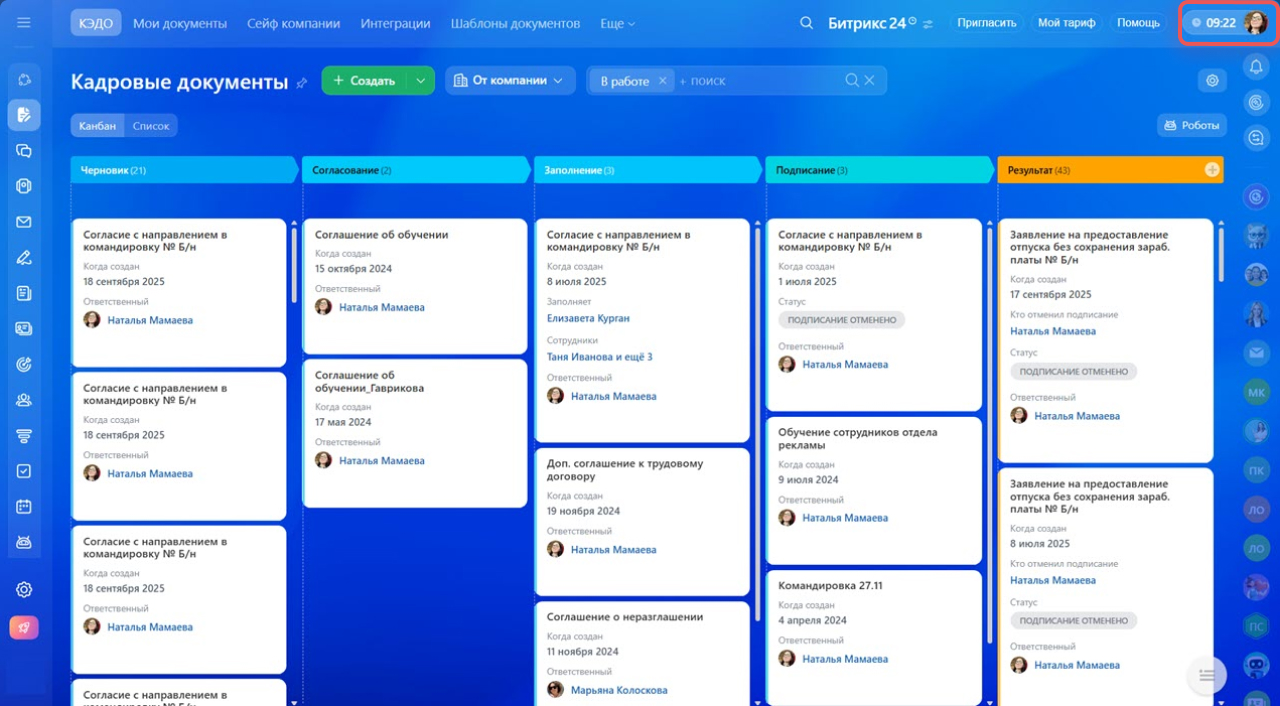Open the notifications bell icon
This screenshot has height=706, width=1280.
pos(1256,67)
